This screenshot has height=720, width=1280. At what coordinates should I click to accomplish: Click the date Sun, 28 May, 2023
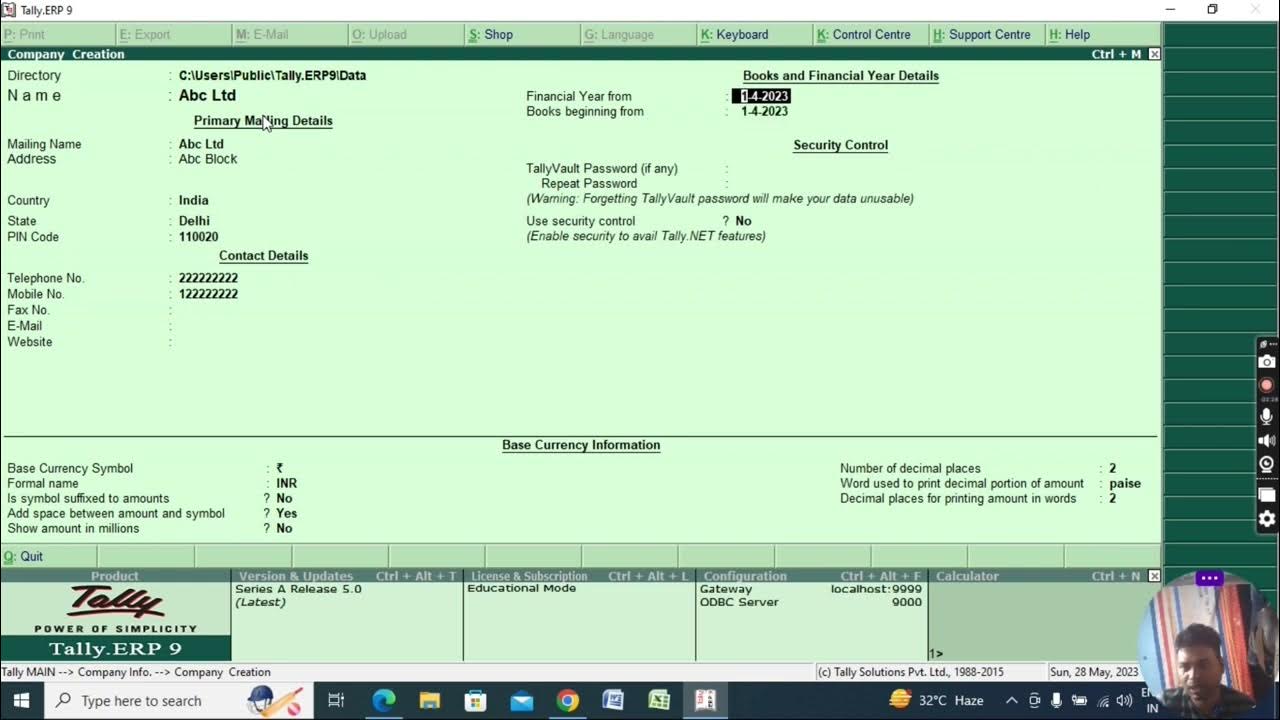point(1094,672)
